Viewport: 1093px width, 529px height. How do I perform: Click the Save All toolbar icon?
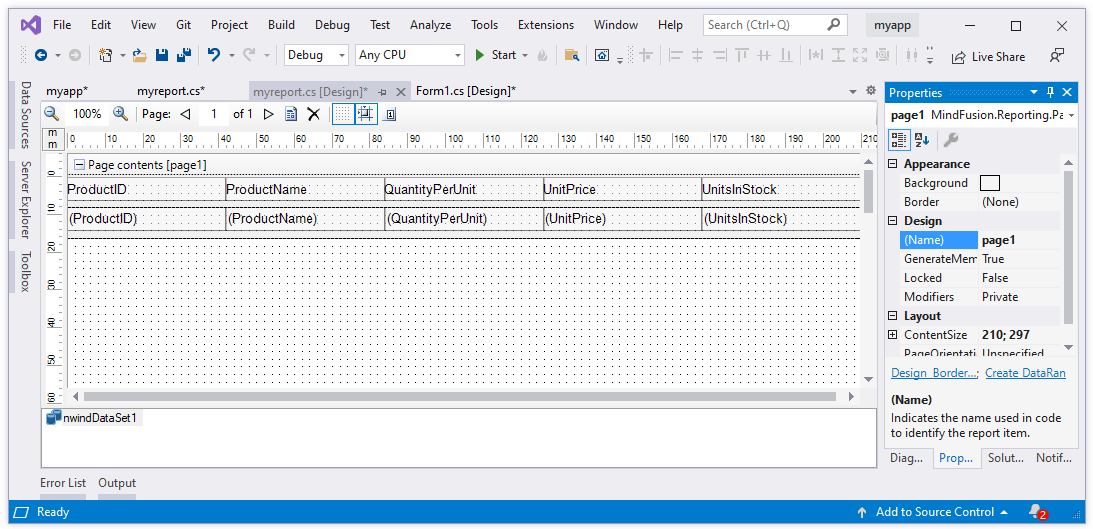click(184, 55)
